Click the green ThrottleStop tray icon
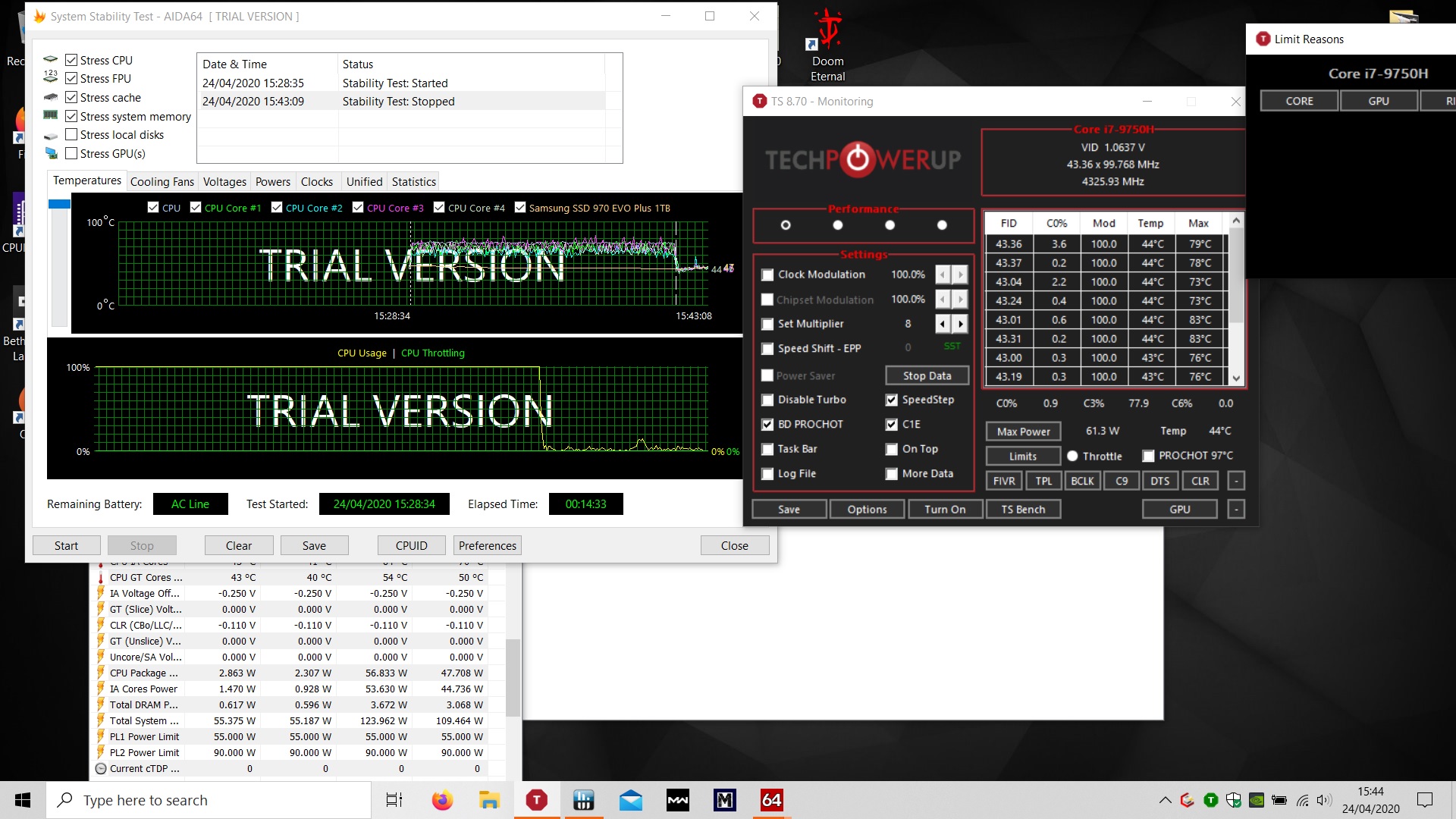This screenshot has height=819, width=1456. click(x=1211, y=800)
